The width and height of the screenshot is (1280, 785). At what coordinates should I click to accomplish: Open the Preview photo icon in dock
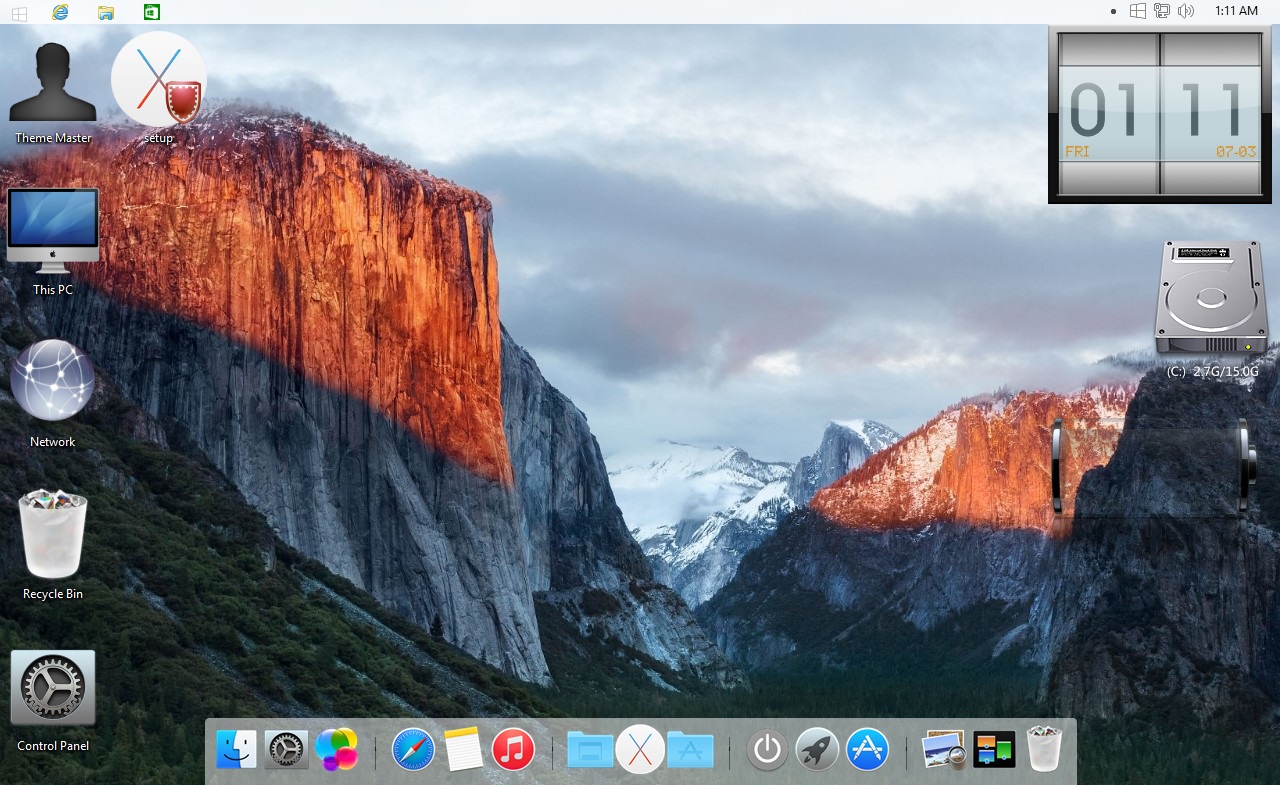(x=944, y=749)
